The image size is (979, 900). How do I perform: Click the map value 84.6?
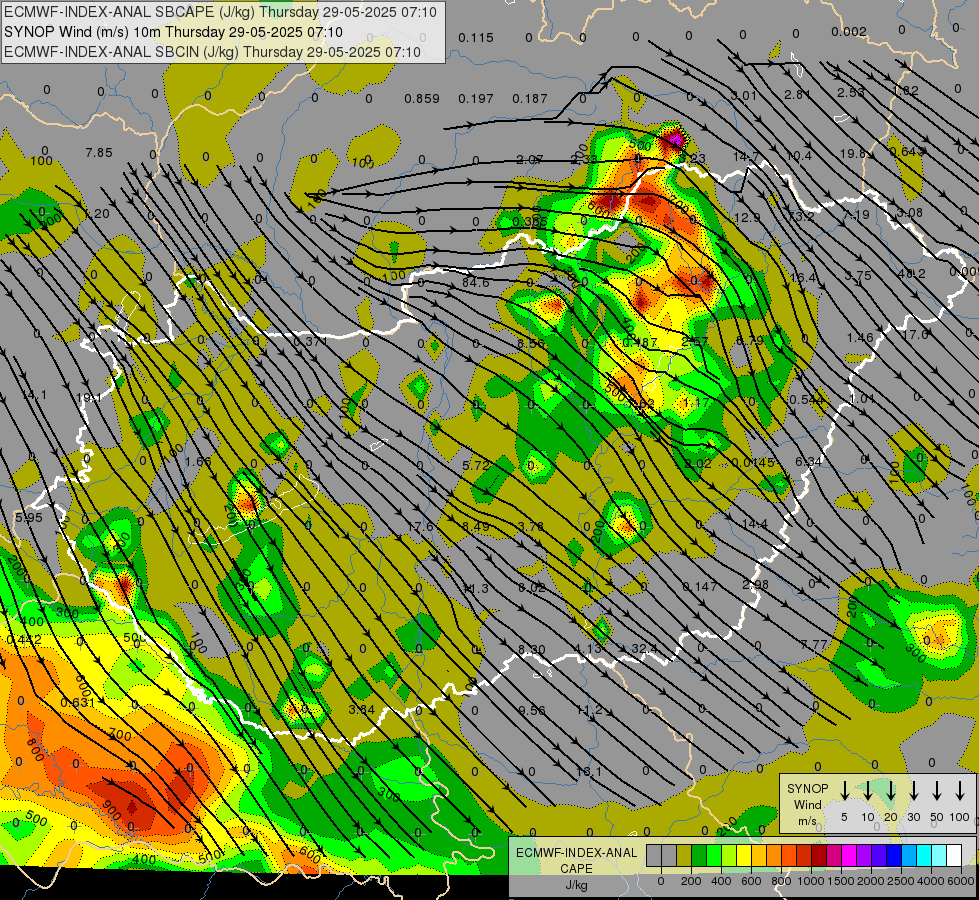(x=475, y=283)
